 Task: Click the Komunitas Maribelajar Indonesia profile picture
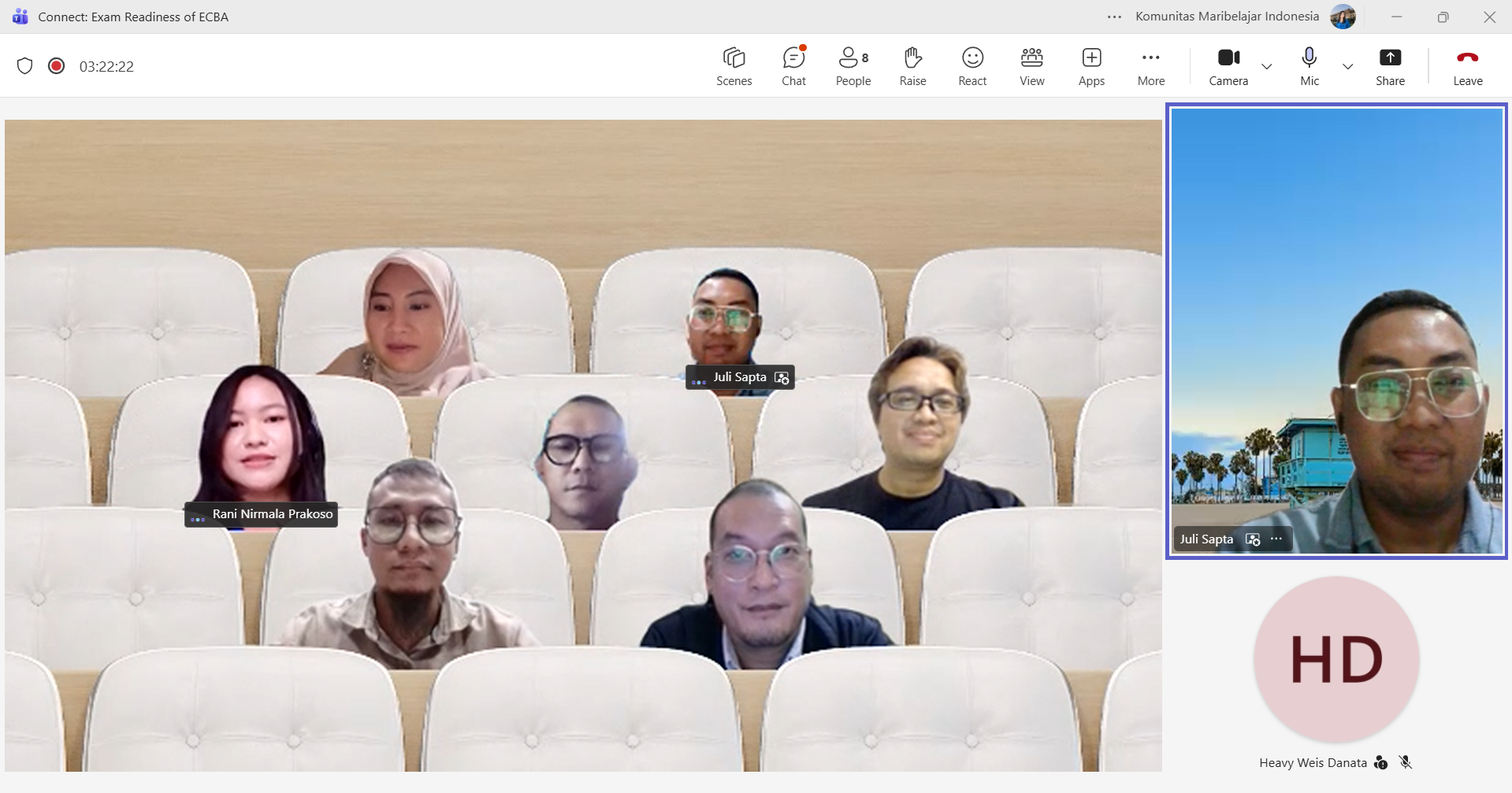[x=1343, y=16]
